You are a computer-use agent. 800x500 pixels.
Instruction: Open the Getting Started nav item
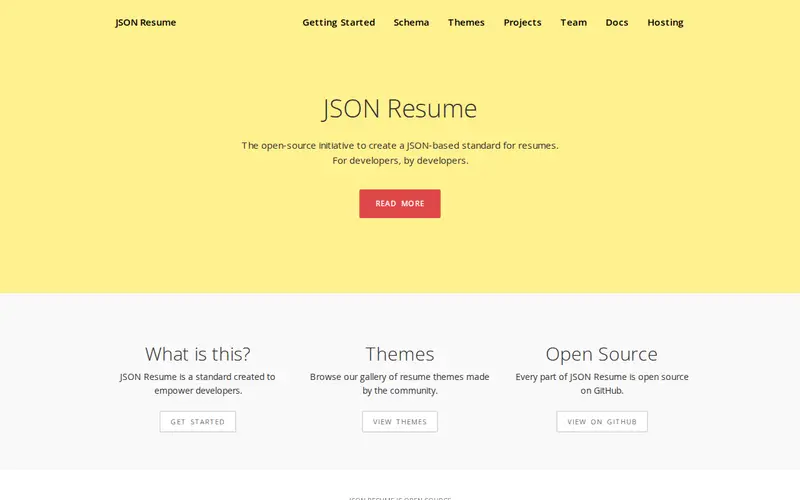point(339,22)
